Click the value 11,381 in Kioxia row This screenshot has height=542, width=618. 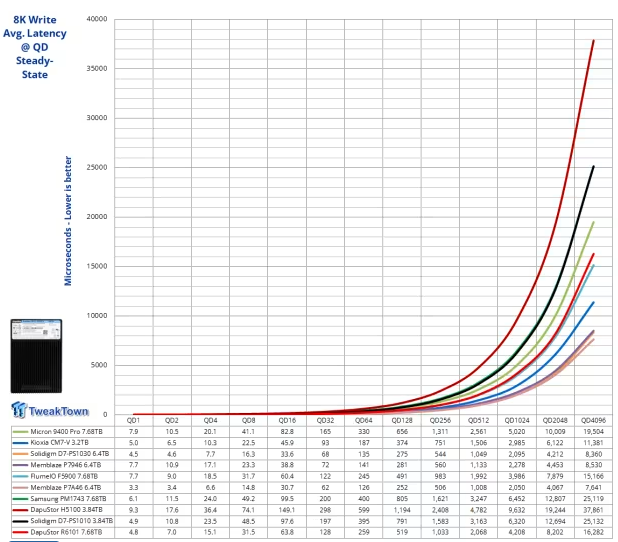coord(593,443)
